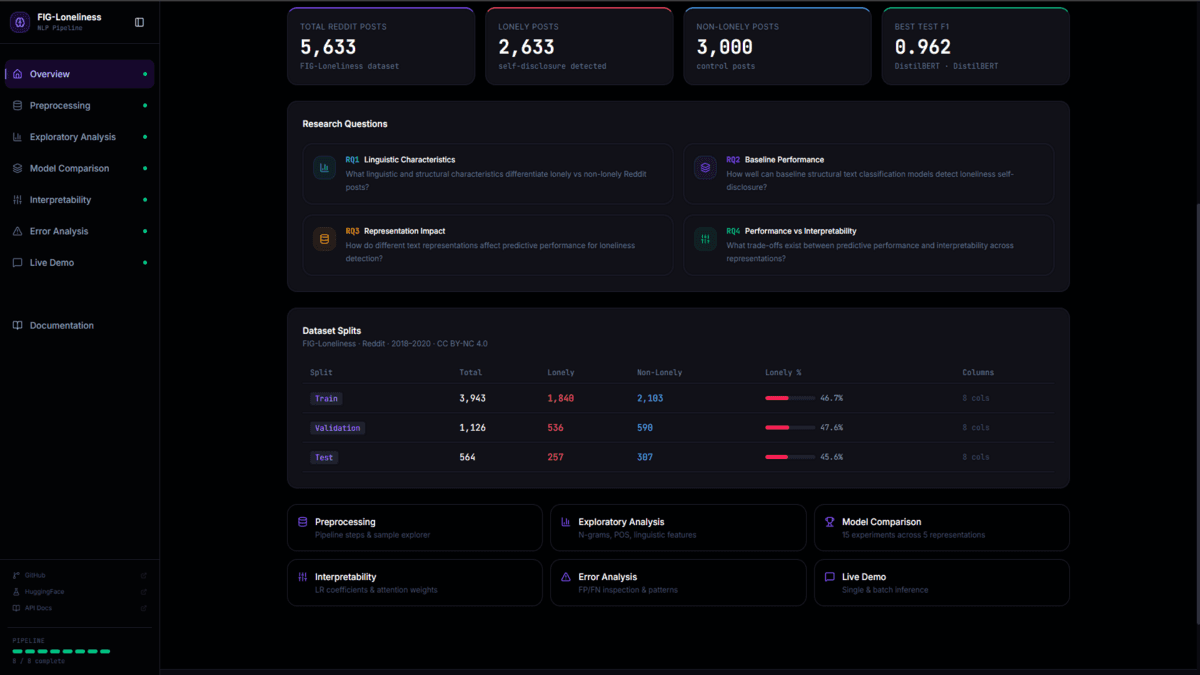1200x675 pixels.
Task: Click the RQ2 Baseline Performance card
Action: 869,174
